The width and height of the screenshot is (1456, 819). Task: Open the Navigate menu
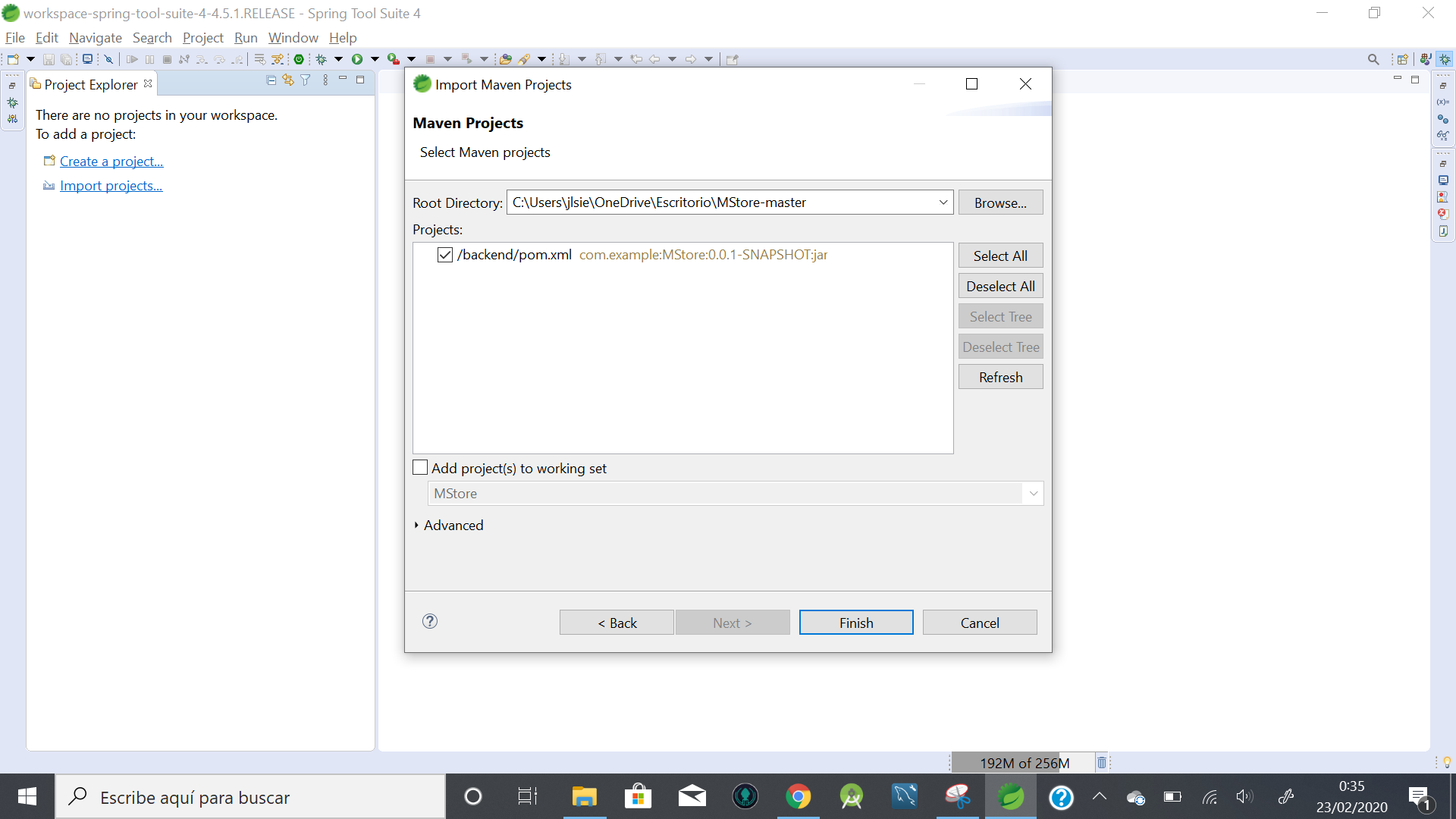[x=95, y=38]
